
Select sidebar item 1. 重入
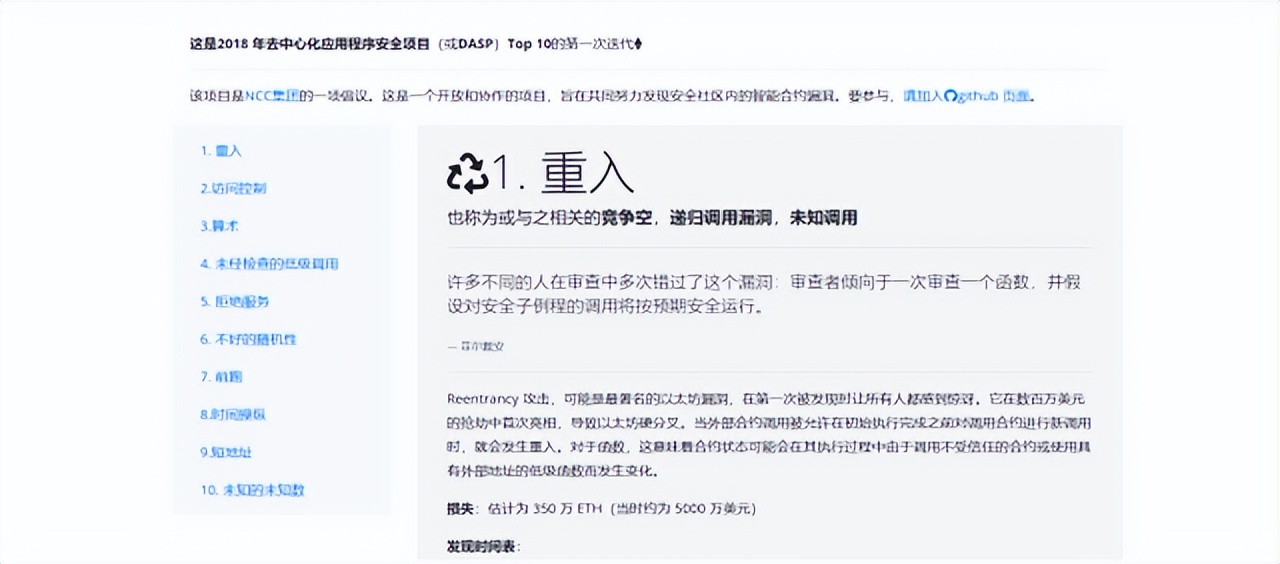221,151
